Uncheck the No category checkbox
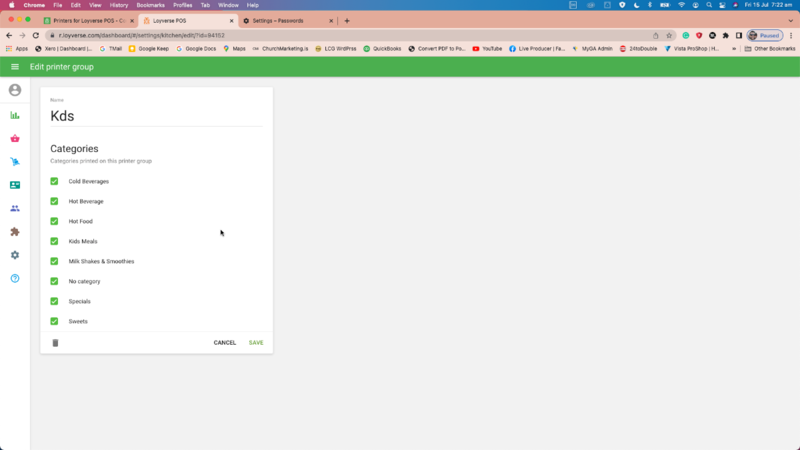The width and height of the screenshot is (800, 450). [54, 281]
